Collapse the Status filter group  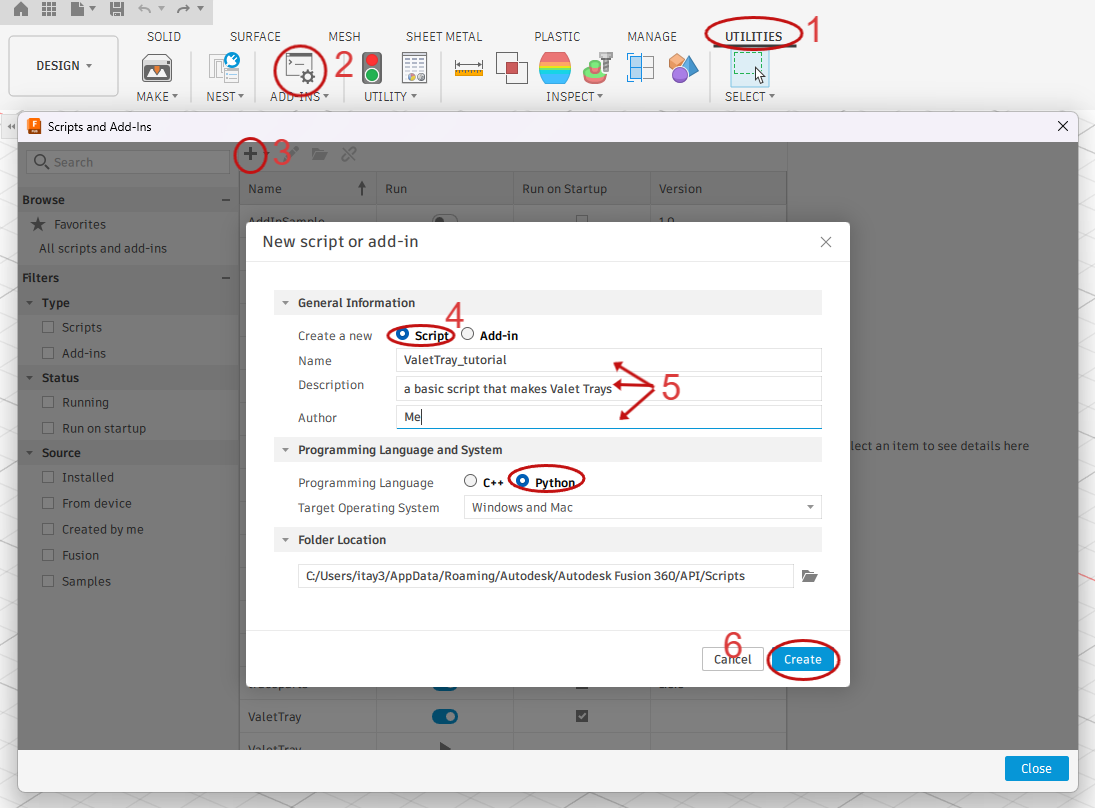[29, 378]
